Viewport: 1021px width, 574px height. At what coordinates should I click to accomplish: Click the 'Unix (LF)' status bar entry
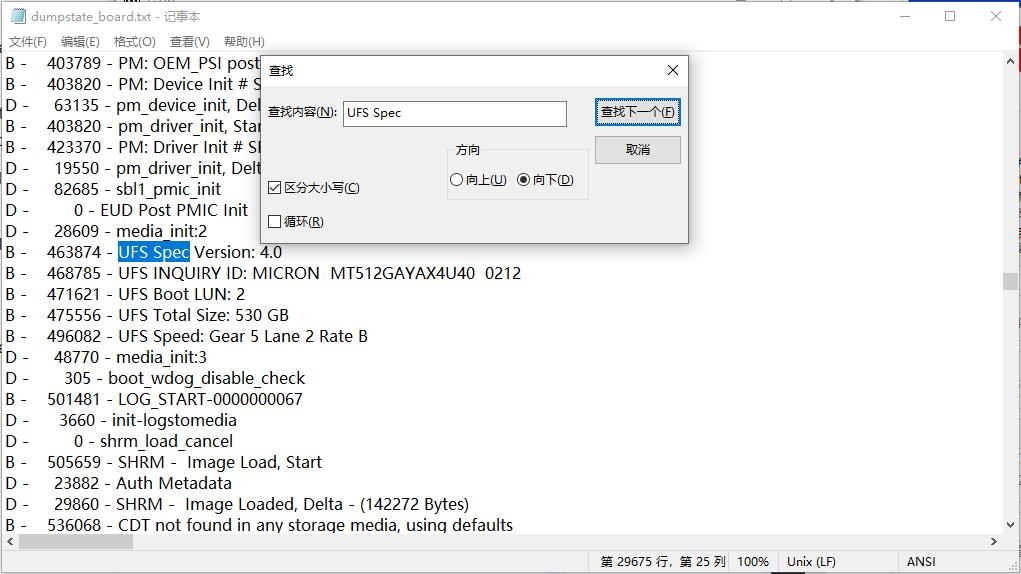(811, 561)
